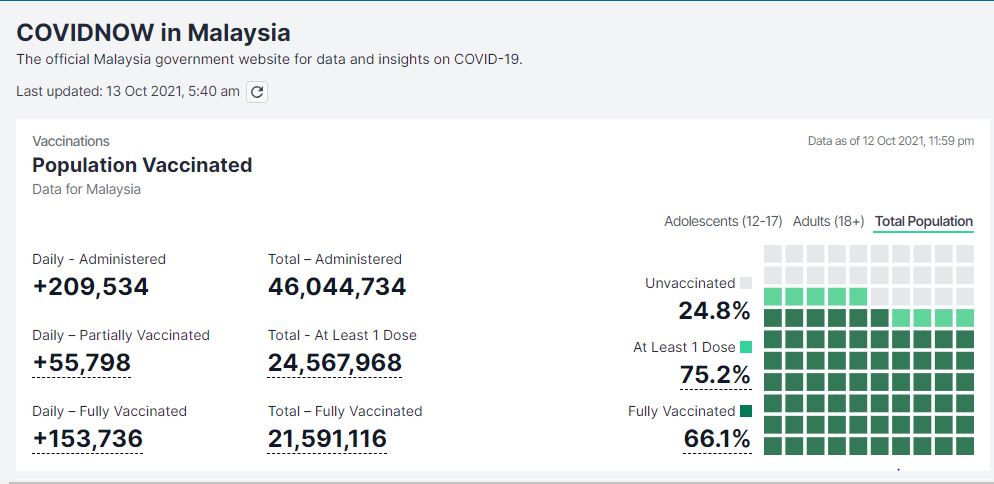Click the +55,798 partially vaccinated figure
The image size is (994, 484).
82,363
